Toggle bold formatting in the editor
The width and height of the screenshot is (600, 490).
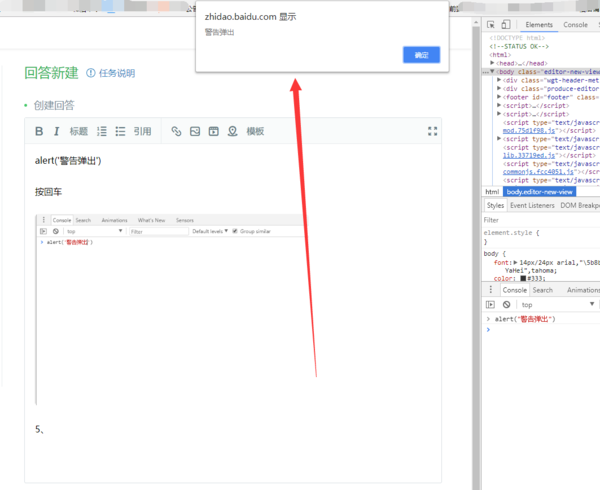pyautogui.click(x=39, y=131)
